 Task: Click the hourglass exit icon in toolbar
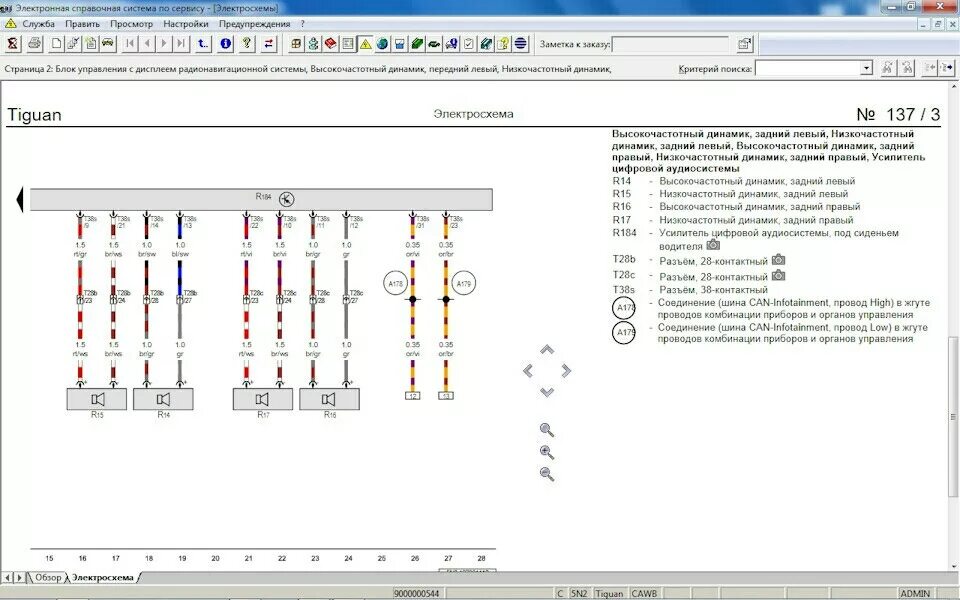[x=13, y=43]
